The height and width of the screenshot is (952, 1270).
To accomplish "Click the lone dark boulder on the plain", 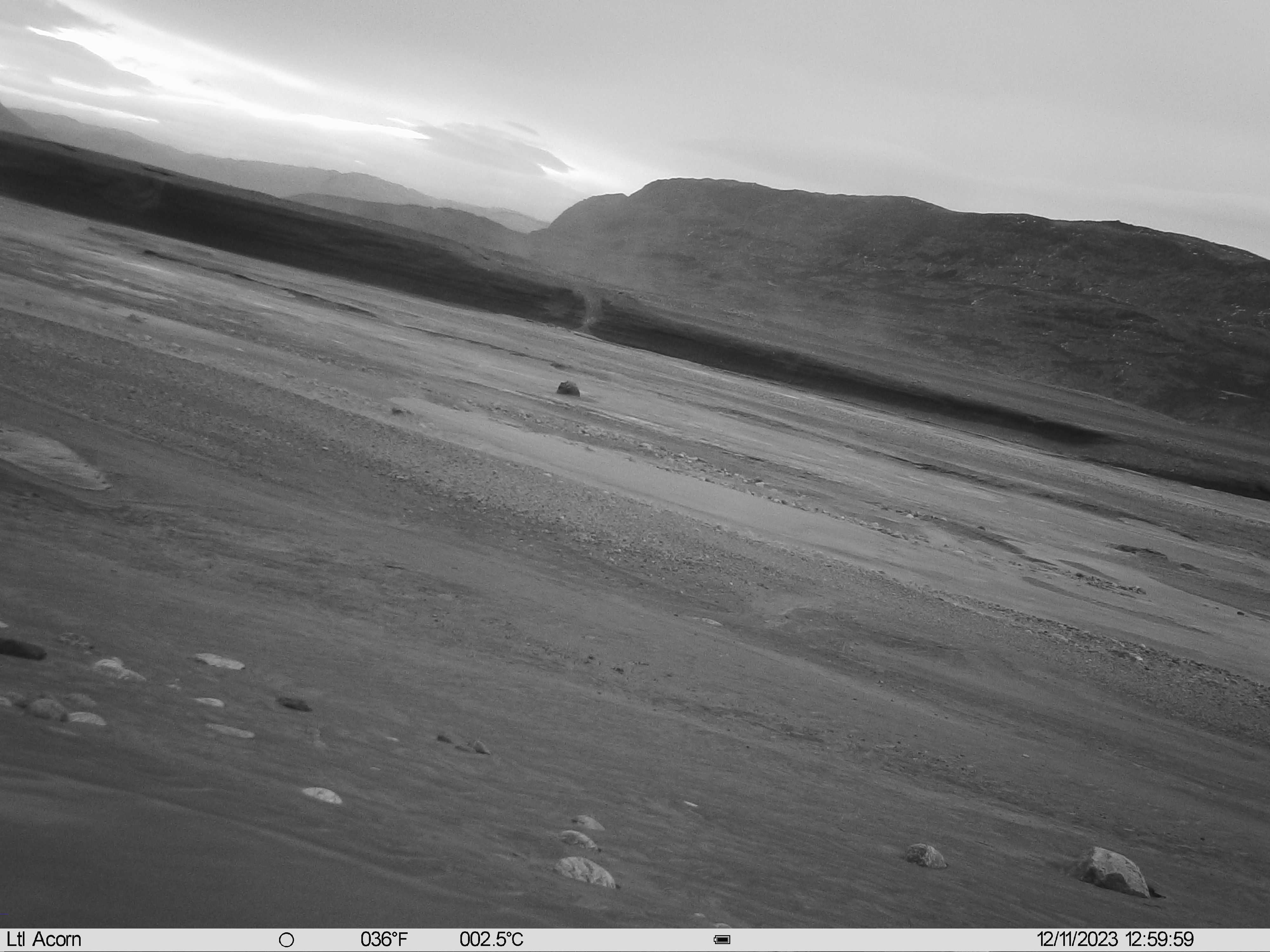I will (568, 388).
